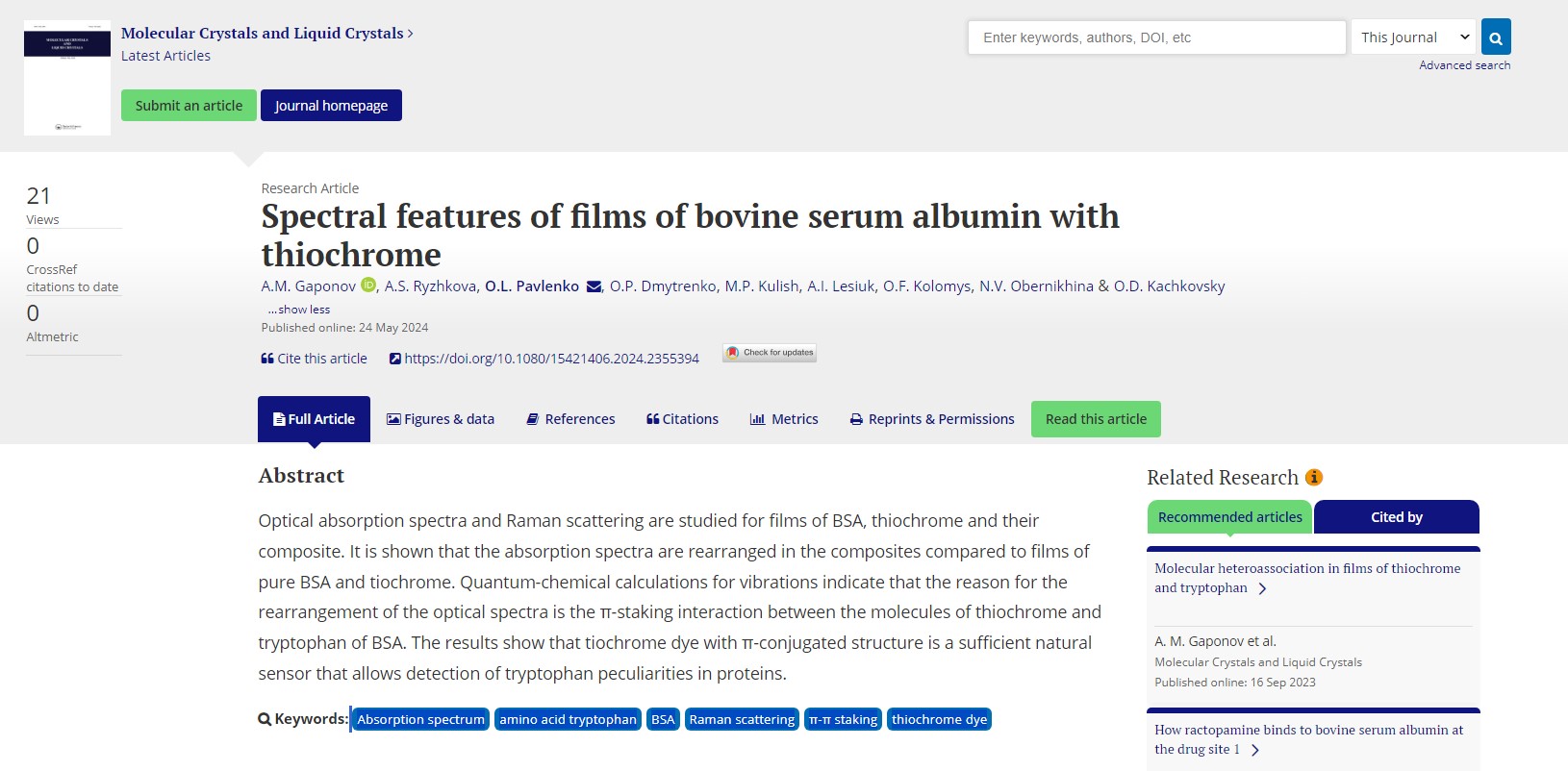Viewport: 1568px width, 771px height.
Task: Open the This Journal search scope dropdown
Action: 1413,37
